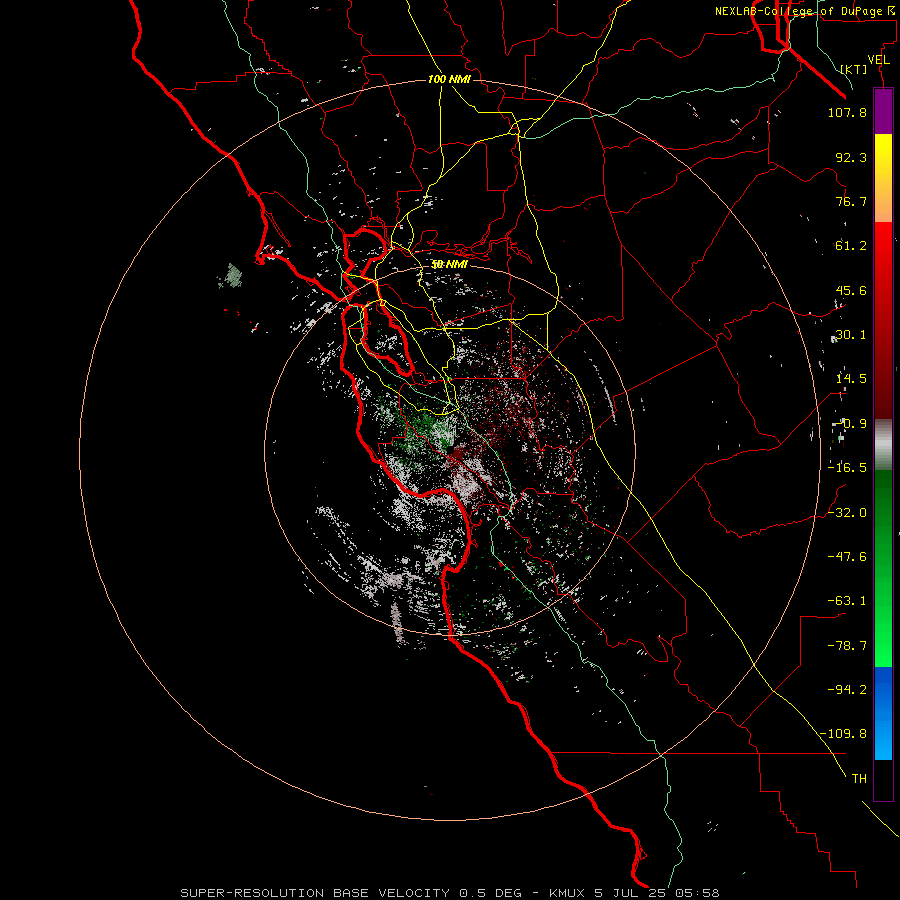Click the Super-Resolution Base Velocity caption

(x=449, y=893)
